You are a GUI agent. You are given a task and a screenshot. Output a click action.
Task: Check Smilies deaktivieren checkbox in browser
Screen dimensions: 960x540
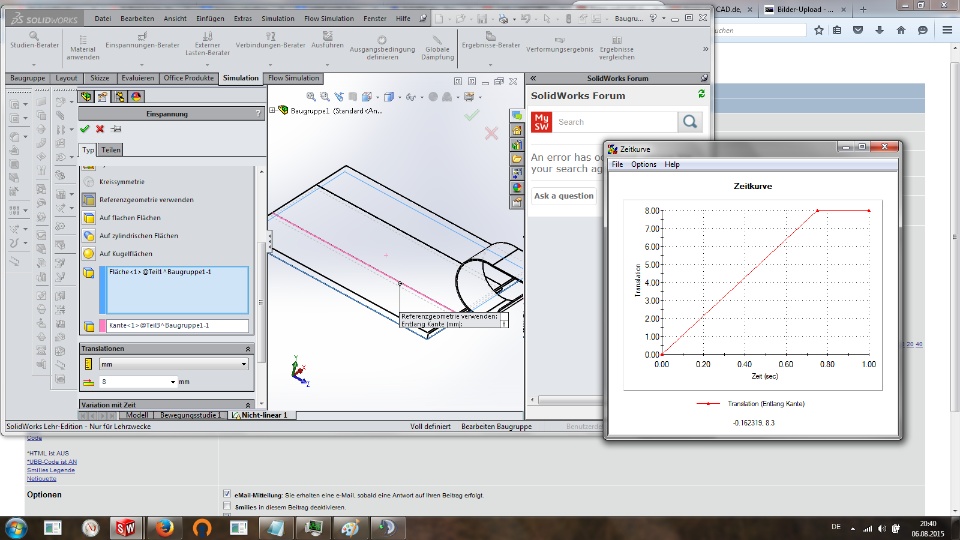pyautogui.click(x=227, y=506)
